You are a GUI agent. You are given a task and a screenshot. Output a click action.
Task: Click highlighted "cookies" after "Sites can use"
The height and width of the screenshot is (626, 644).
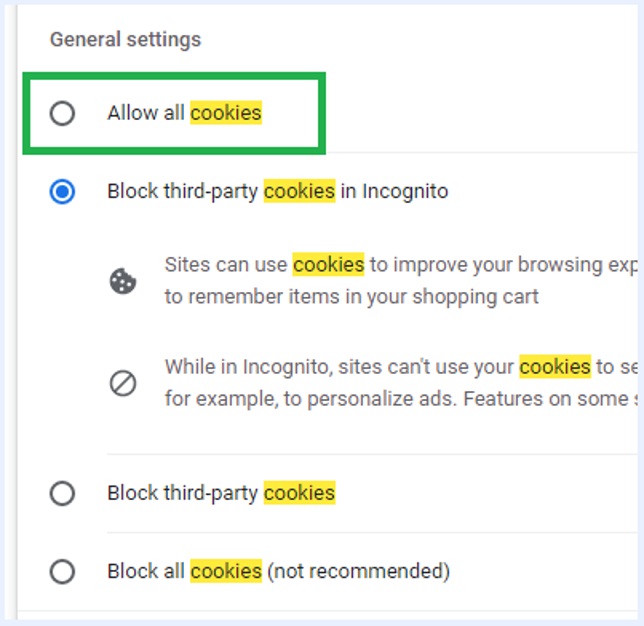[328, 265]
